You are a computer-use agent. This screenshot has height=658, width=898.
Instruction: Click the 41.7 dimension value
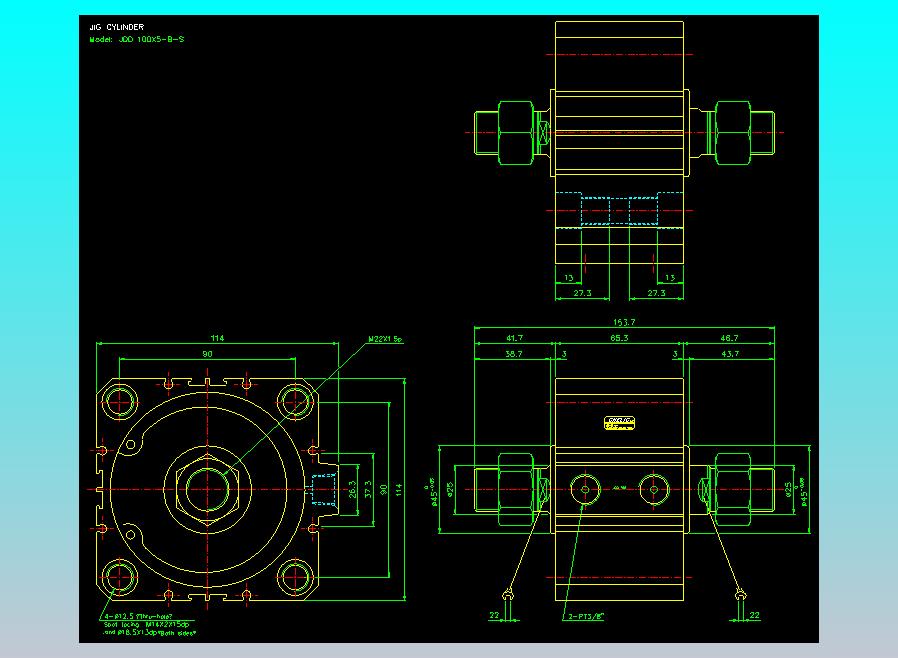(x=514, y=338)
